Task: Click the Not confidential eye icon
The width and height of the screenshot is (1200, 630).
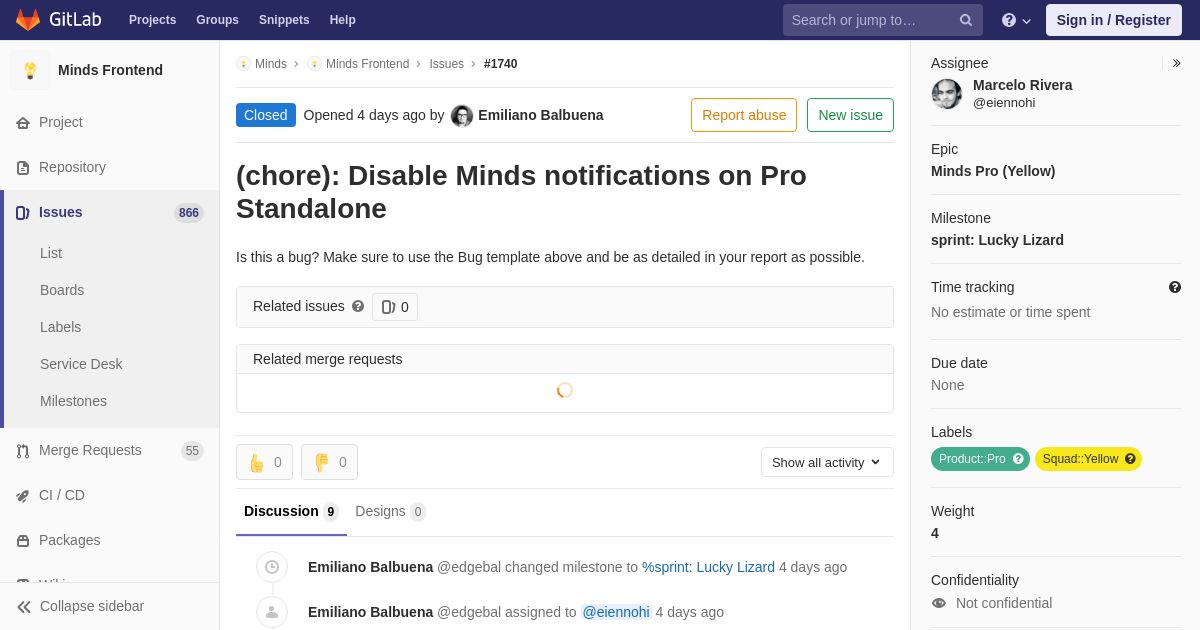Action: click(939, 603)
